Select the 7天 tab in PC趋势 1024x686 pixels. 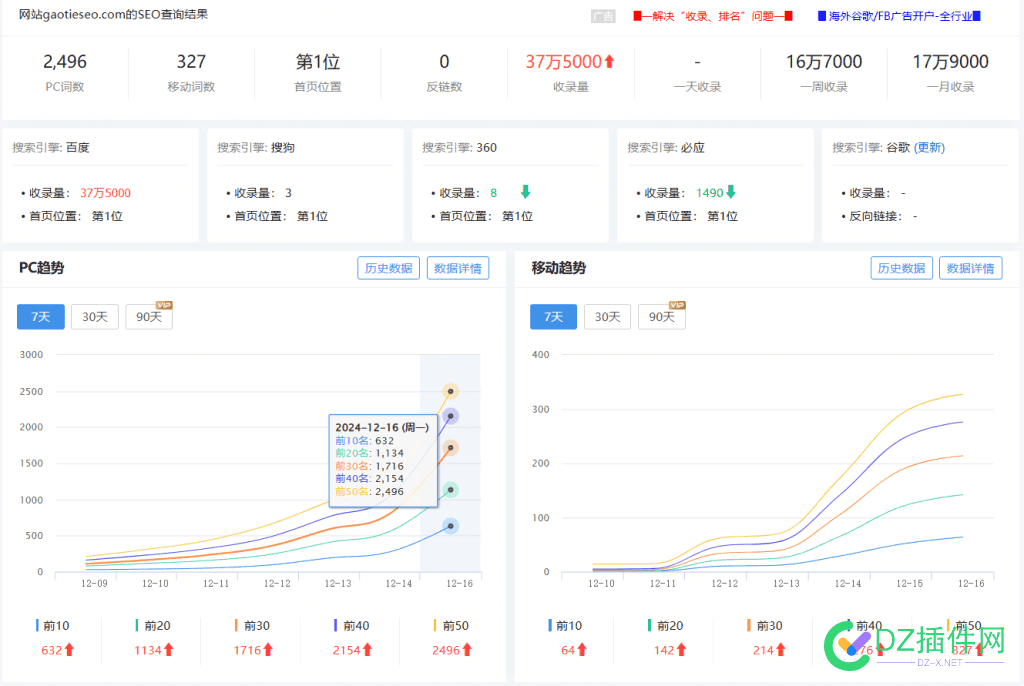tap(40, 317)
